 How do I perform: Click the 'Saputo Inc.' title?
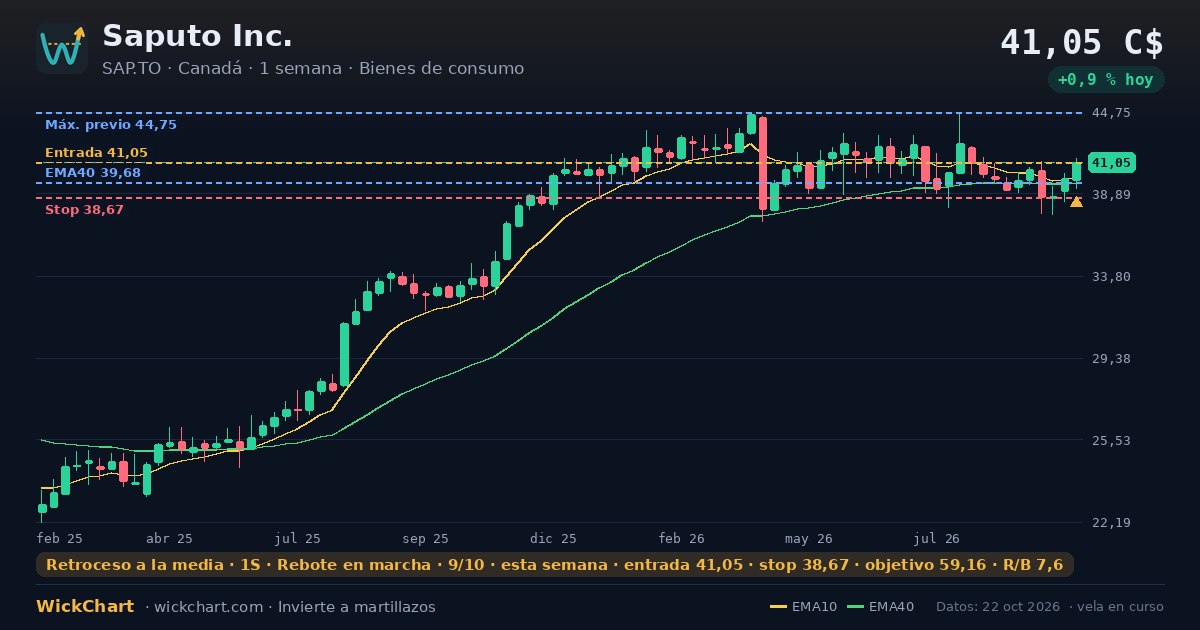tap(198, 36)
